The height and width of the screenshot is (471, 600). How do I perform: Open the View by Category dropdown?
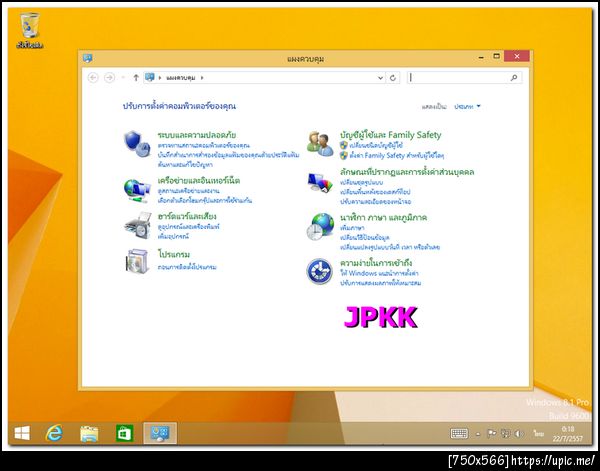pyautogui.click(x=467, y=106)
